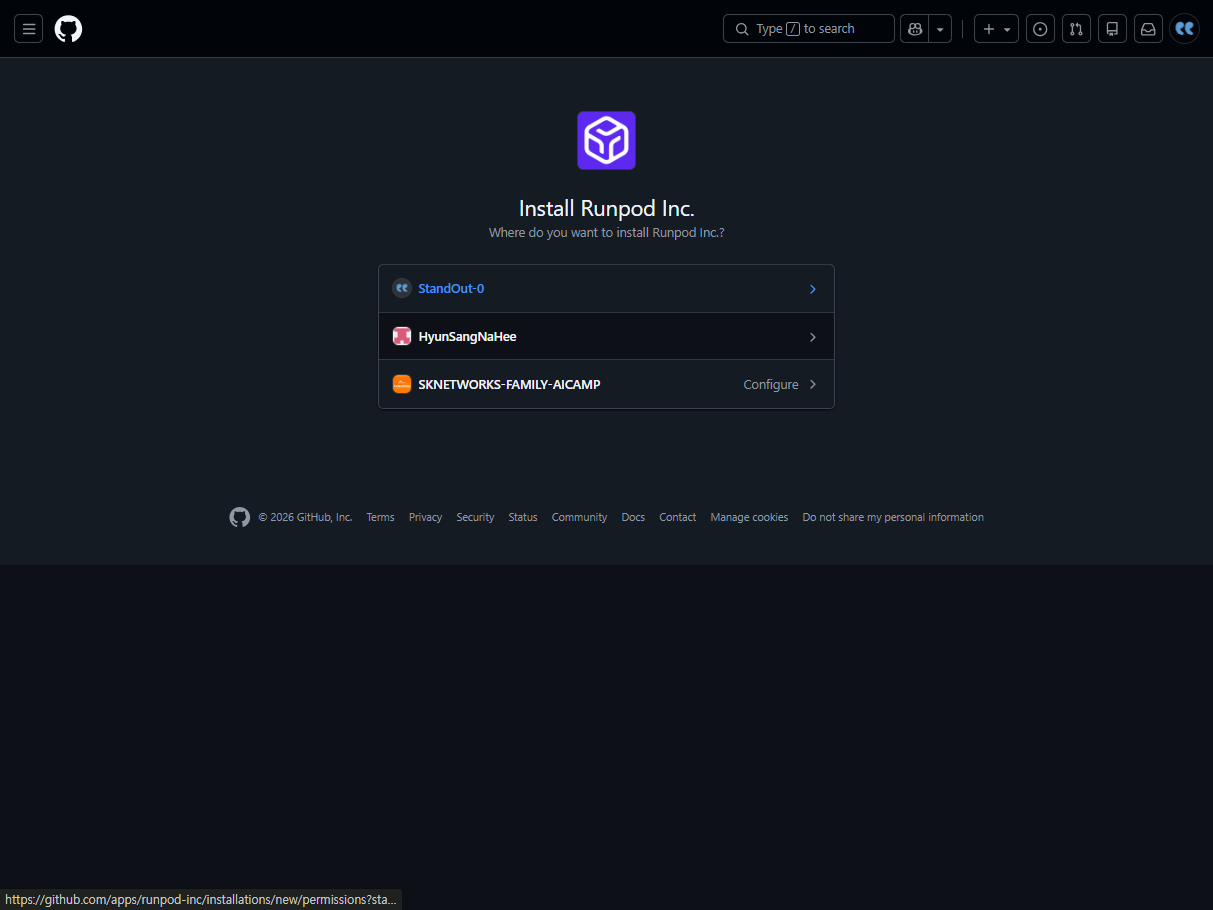This screenshot has height=910, width=1213.
Task: Click the Runpod Inc. app logo
Action: click(606, 140)
